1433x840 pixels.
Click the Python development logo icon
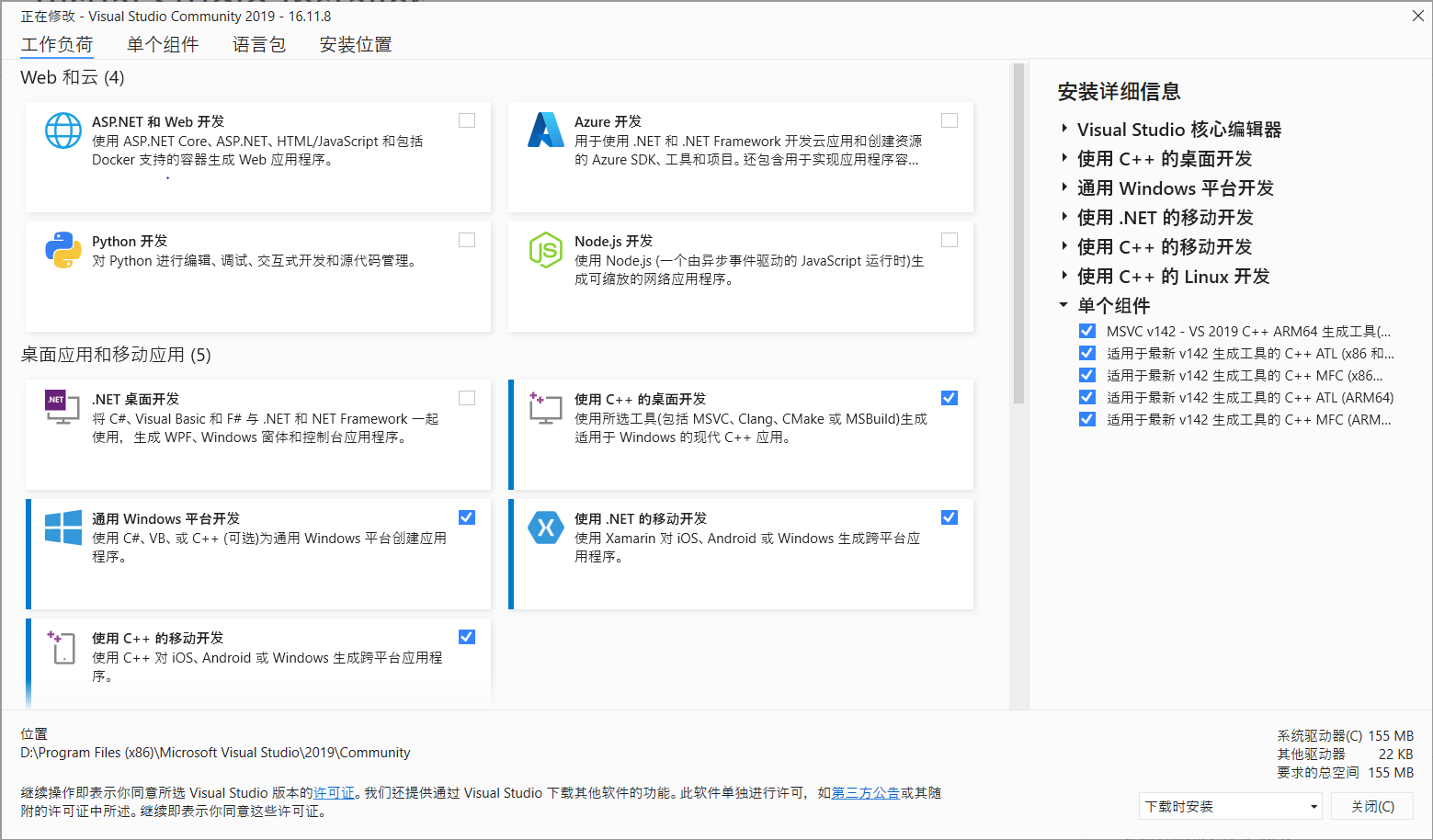coord(63,250)
